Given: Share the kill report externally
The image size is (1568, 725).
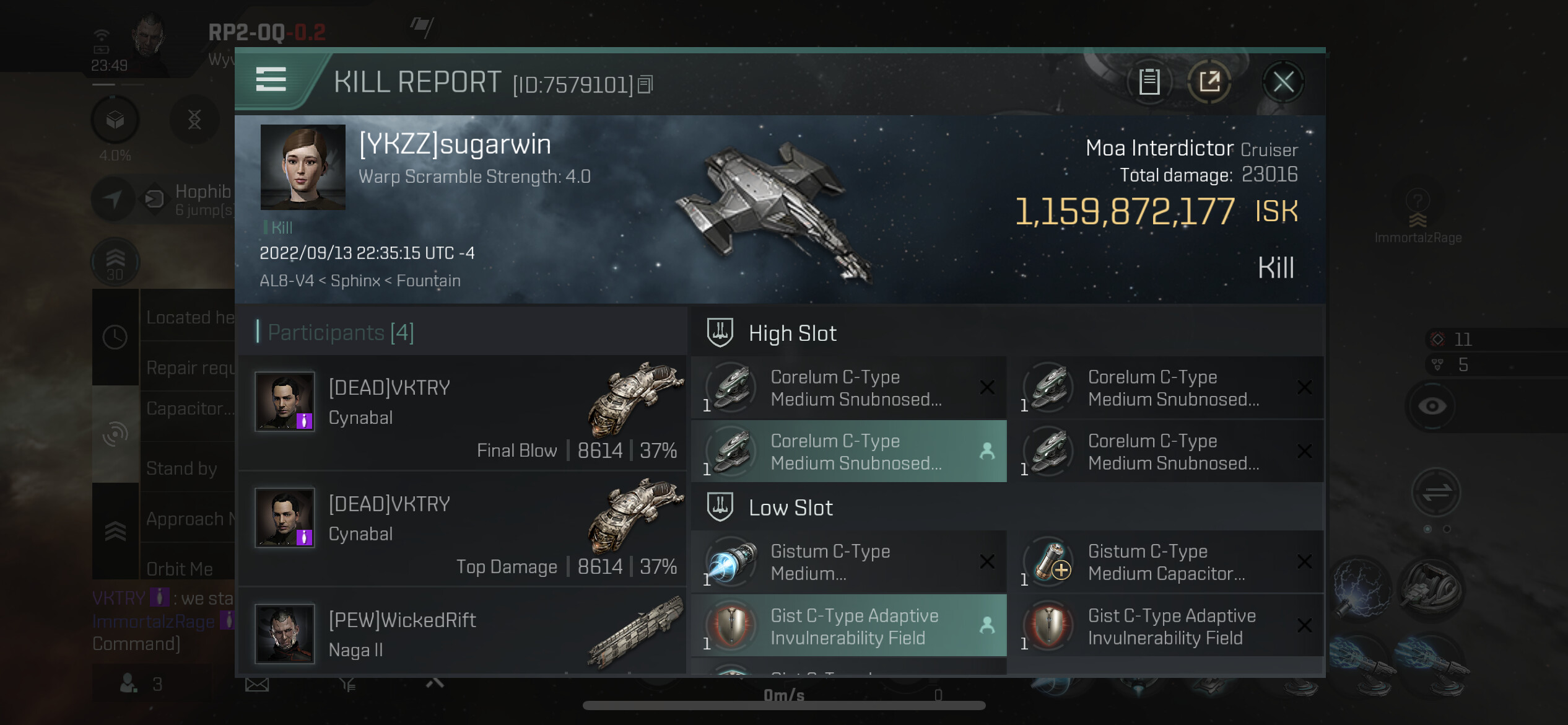Looking at the screenshot, I should (x=1209, y=82).
